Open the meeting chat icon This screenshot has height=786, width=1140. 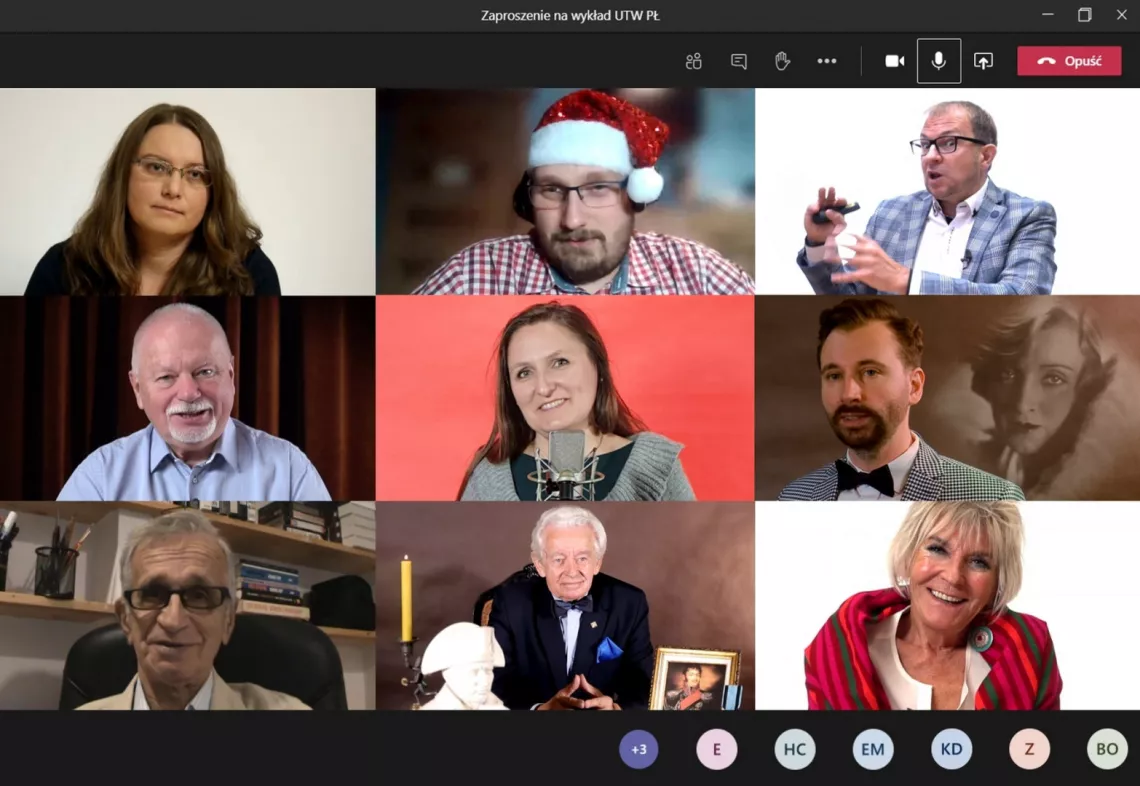(738, 61)
